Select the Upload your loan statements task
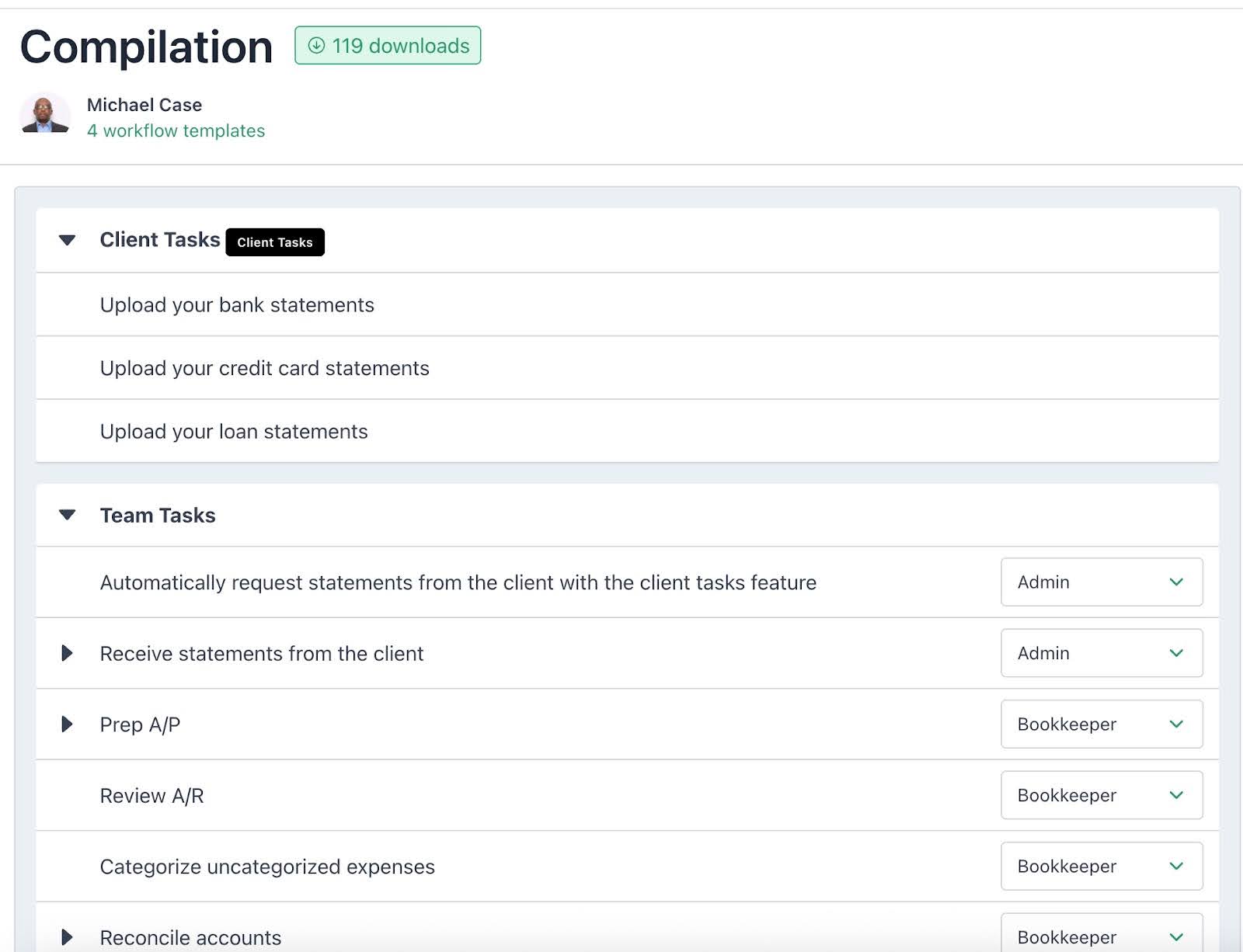Screen dimensions: 1243x952 [x=234, y=432]
